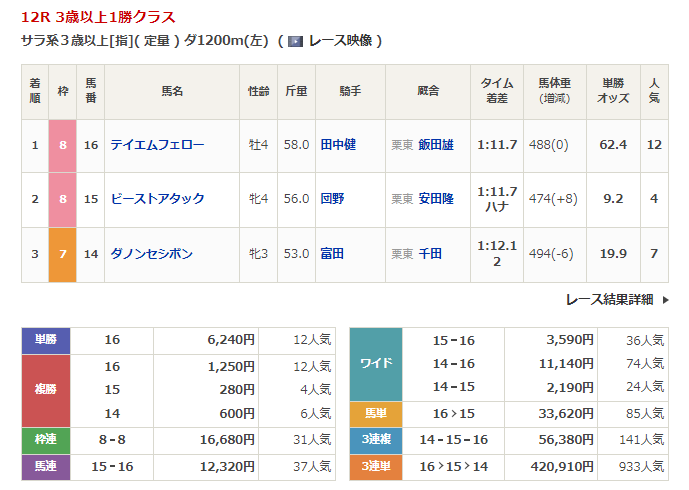Click the pink frame 8 cell in first place row
This screenshot has height=490, width=689.
[62, 145]
